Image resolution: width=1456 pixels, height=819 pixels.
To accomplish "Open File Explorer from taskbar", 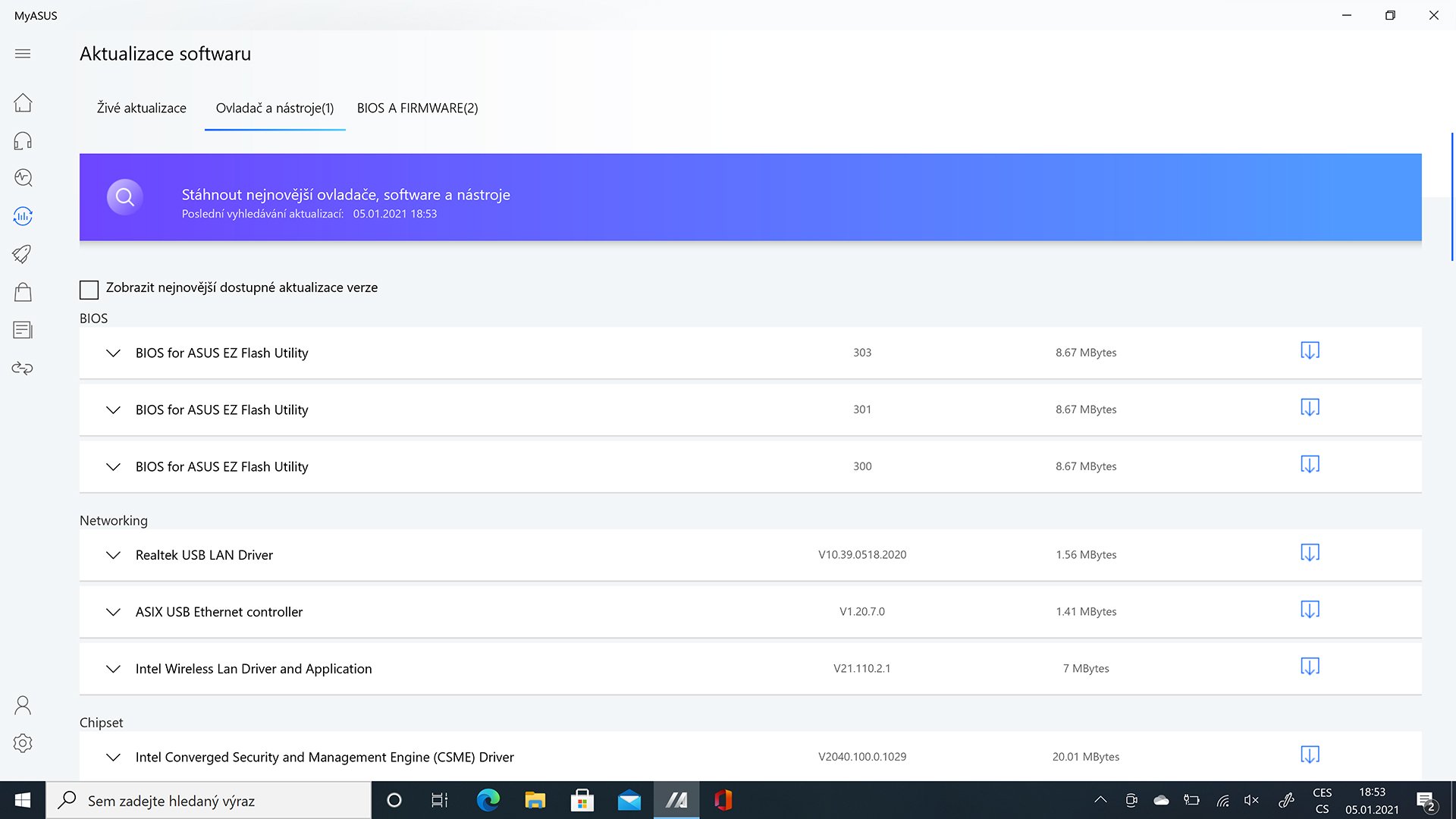I will click(x=535, y=800).
